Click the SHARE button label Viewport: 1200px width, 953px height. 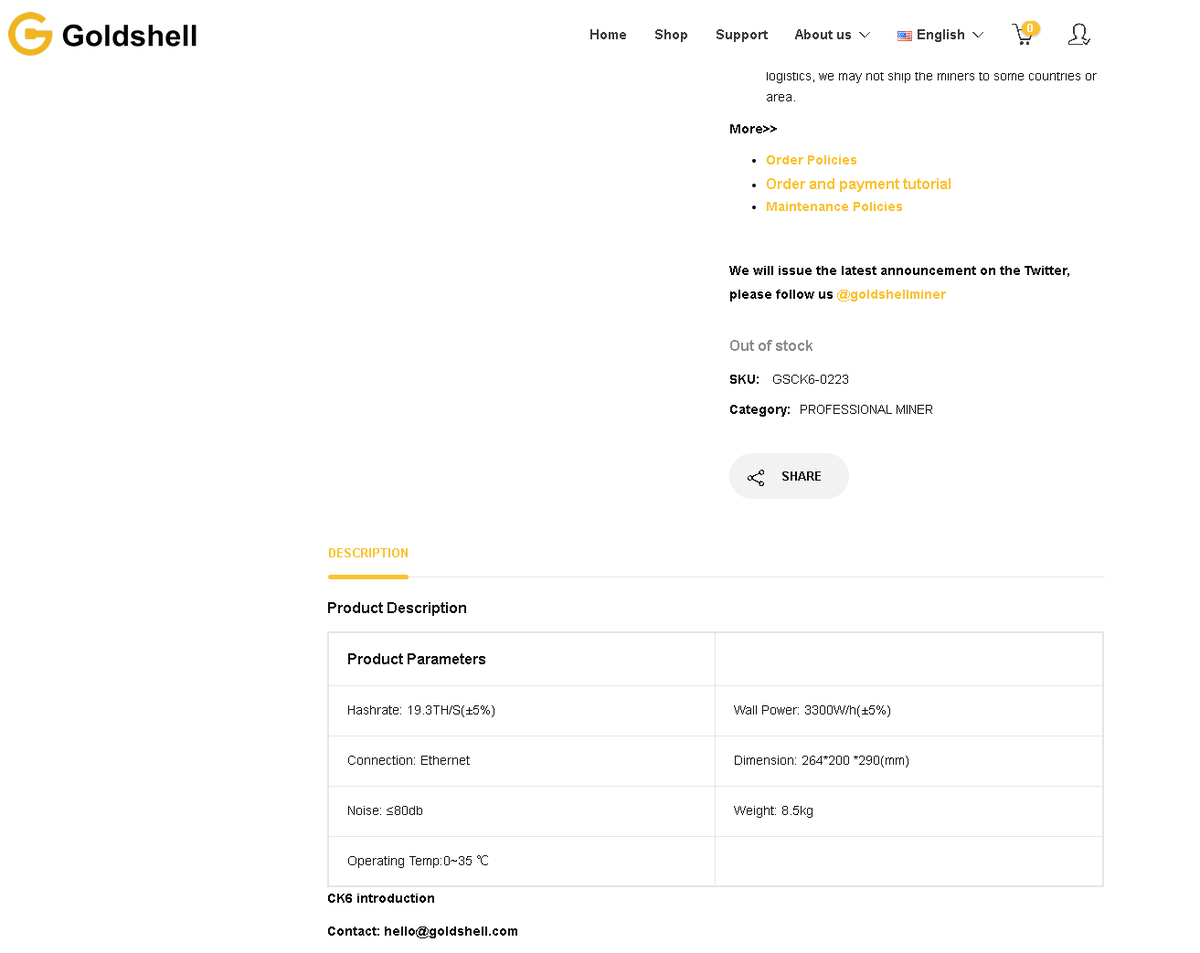click(801, 477)
